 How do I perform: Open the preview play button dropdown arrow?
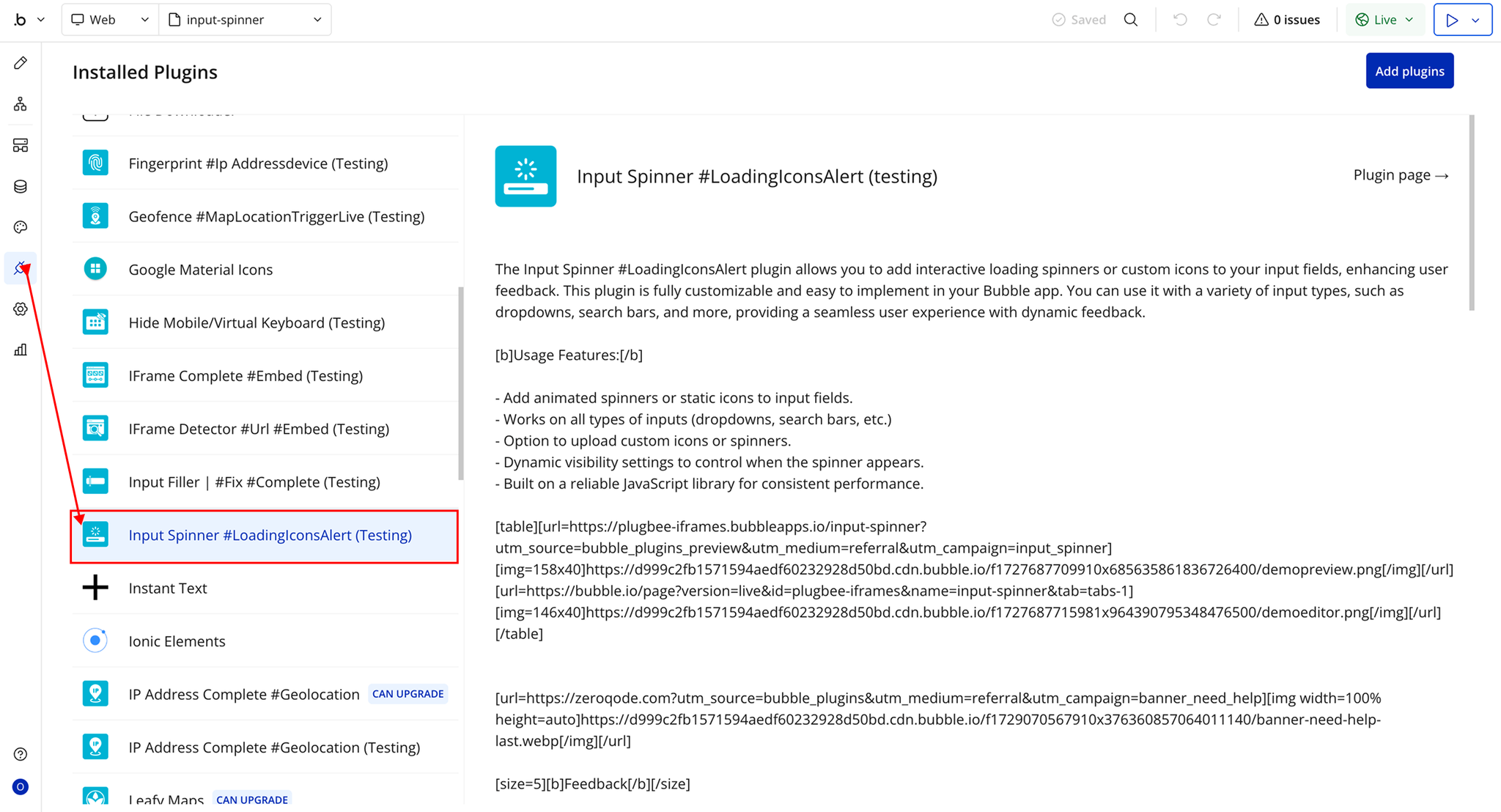pos(1476,20)
